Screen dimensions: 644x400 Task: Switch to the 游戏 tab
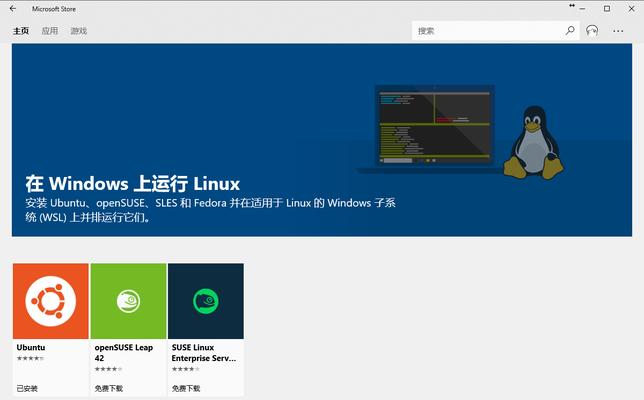coord(78,31)
